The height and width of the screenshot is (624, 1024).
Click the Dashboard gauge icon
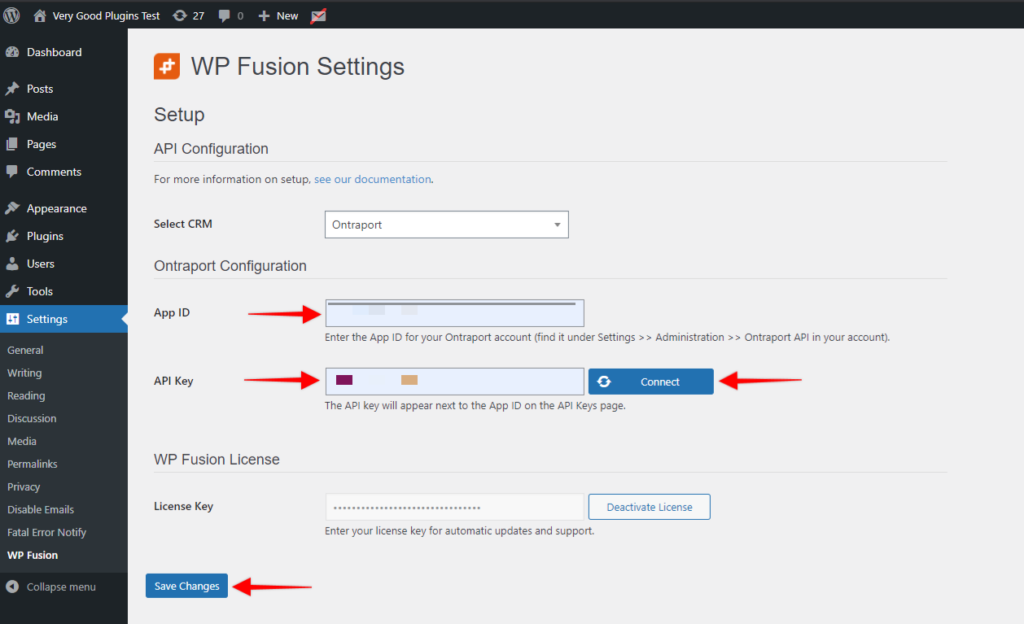[x=12, y=52]
